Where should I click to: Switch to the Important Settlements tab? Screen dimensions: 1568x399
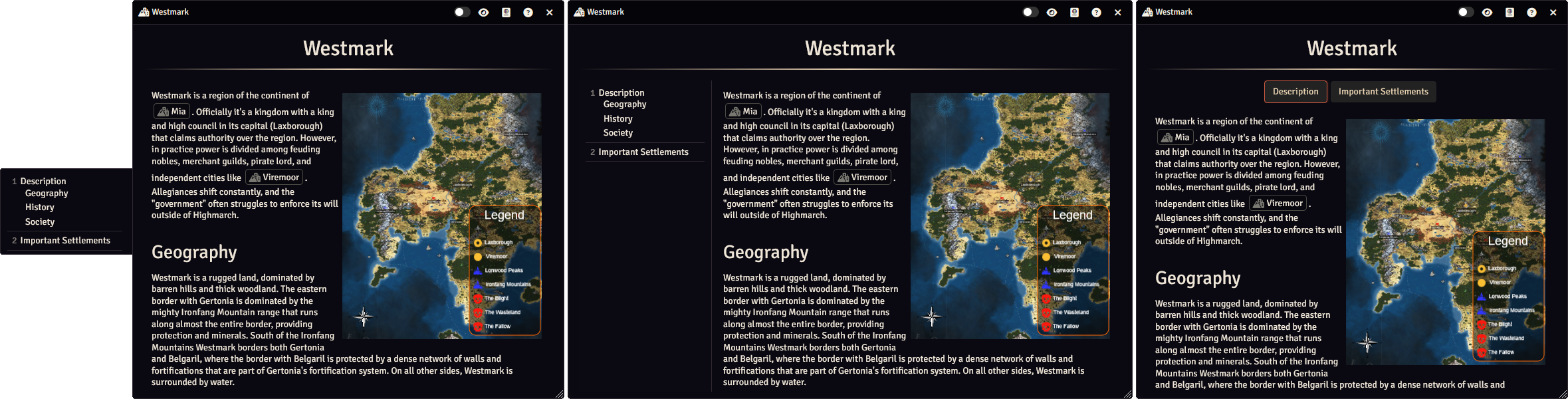(x=1383, y=92)
